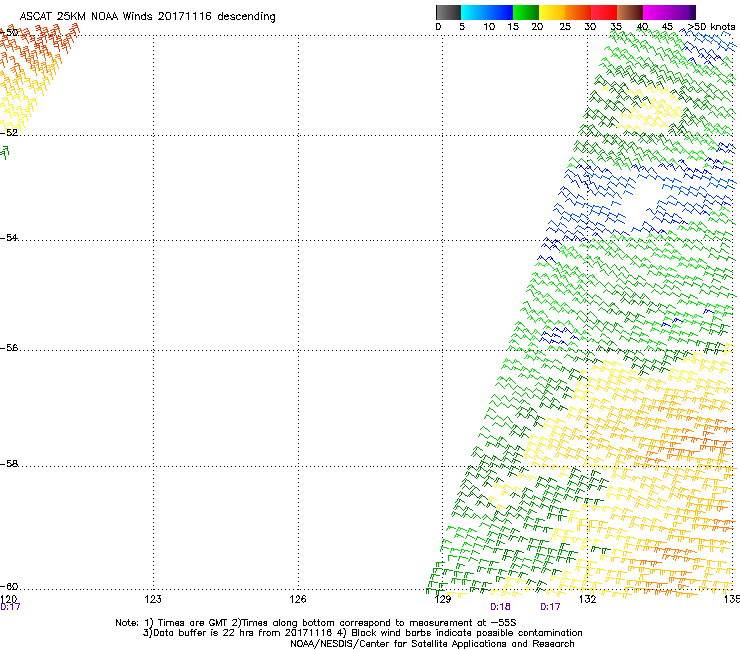Click the '20' label under the color bar
Image resolution: width=740 pixels, height=650 pixels.
coord(537,27)
